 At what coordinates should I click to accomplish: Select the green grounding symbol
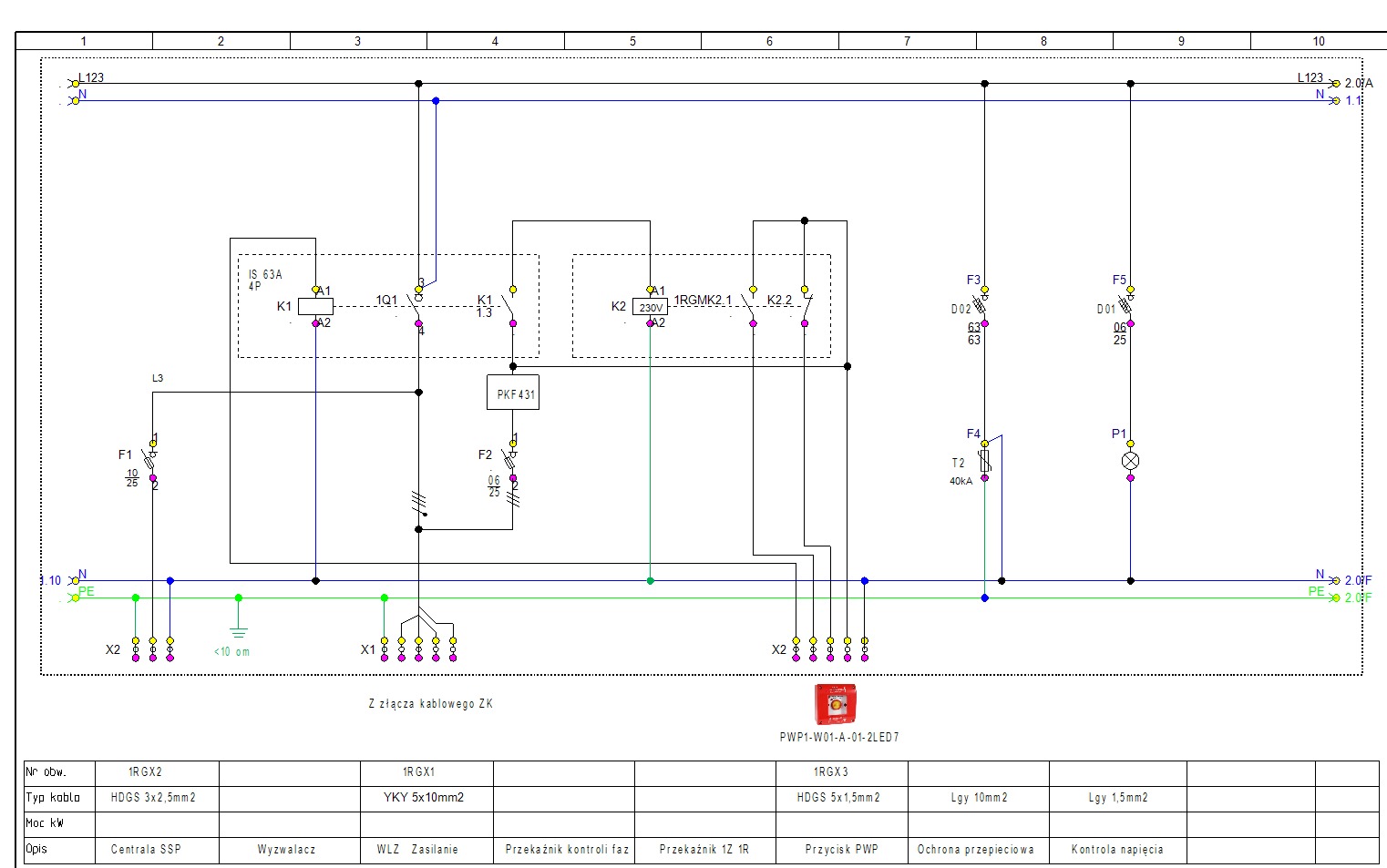238,630
